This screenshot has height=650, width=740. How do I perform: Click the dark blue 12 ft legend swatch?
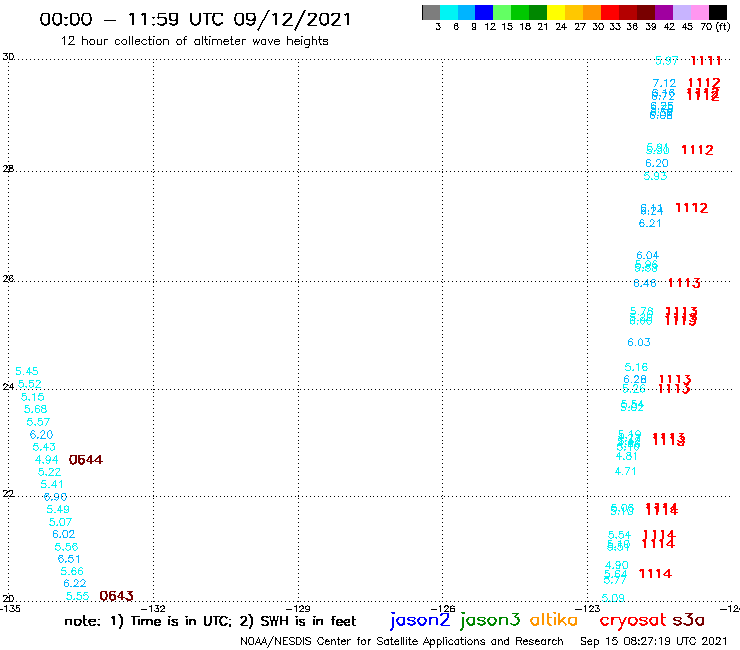click(x=484, y=12)
